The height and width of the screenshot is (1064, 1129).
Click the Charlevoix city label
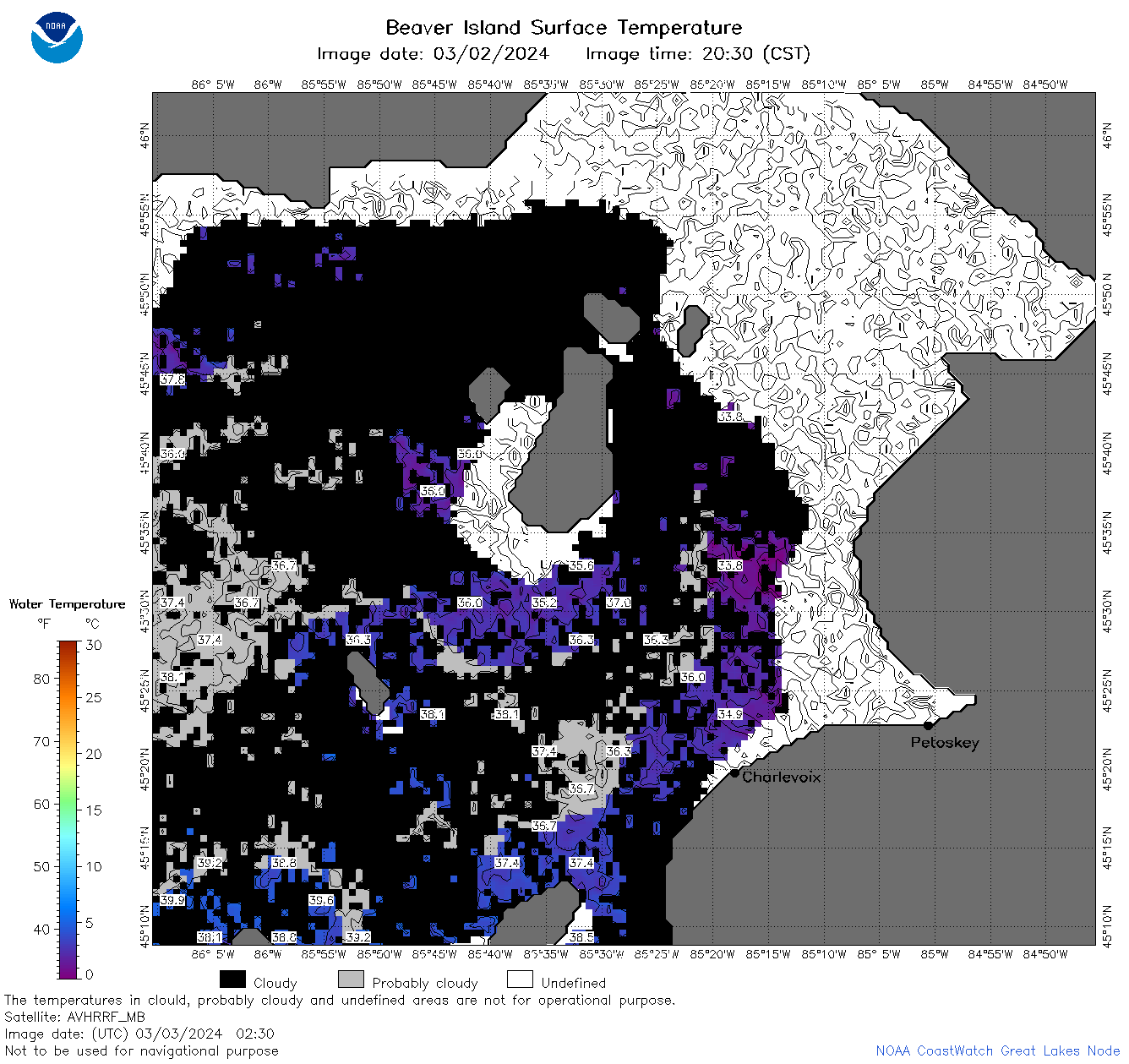click(x=782, y=777)
